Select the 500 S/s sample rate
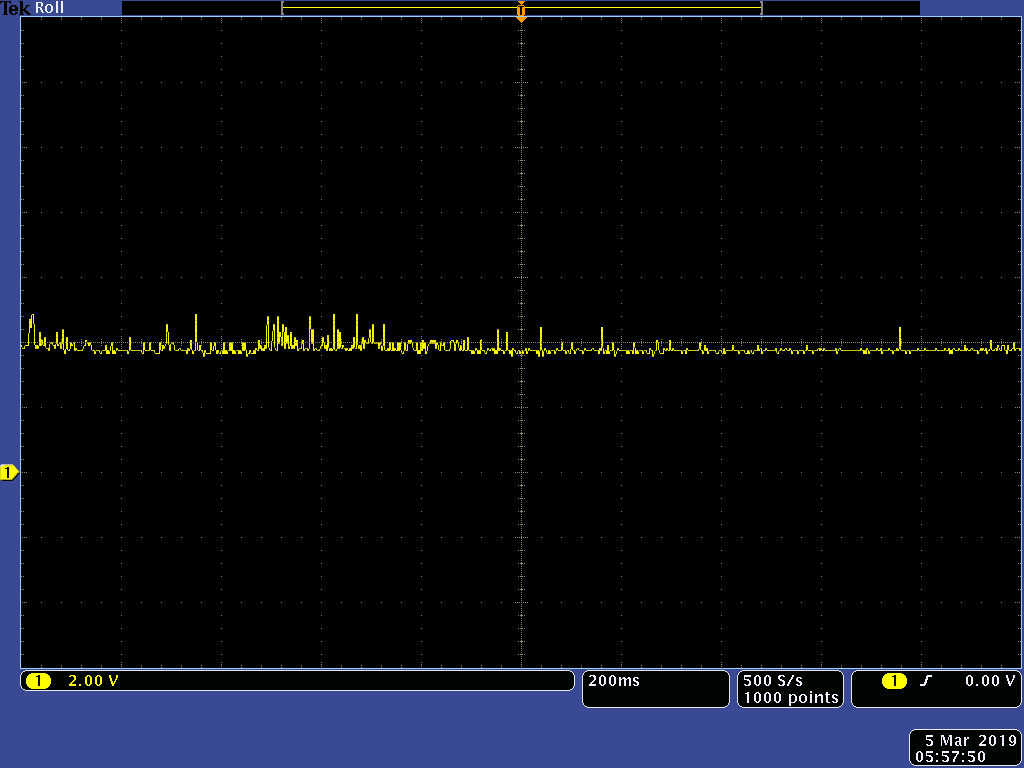This screenshot has height=768, width=1024. 773,680
